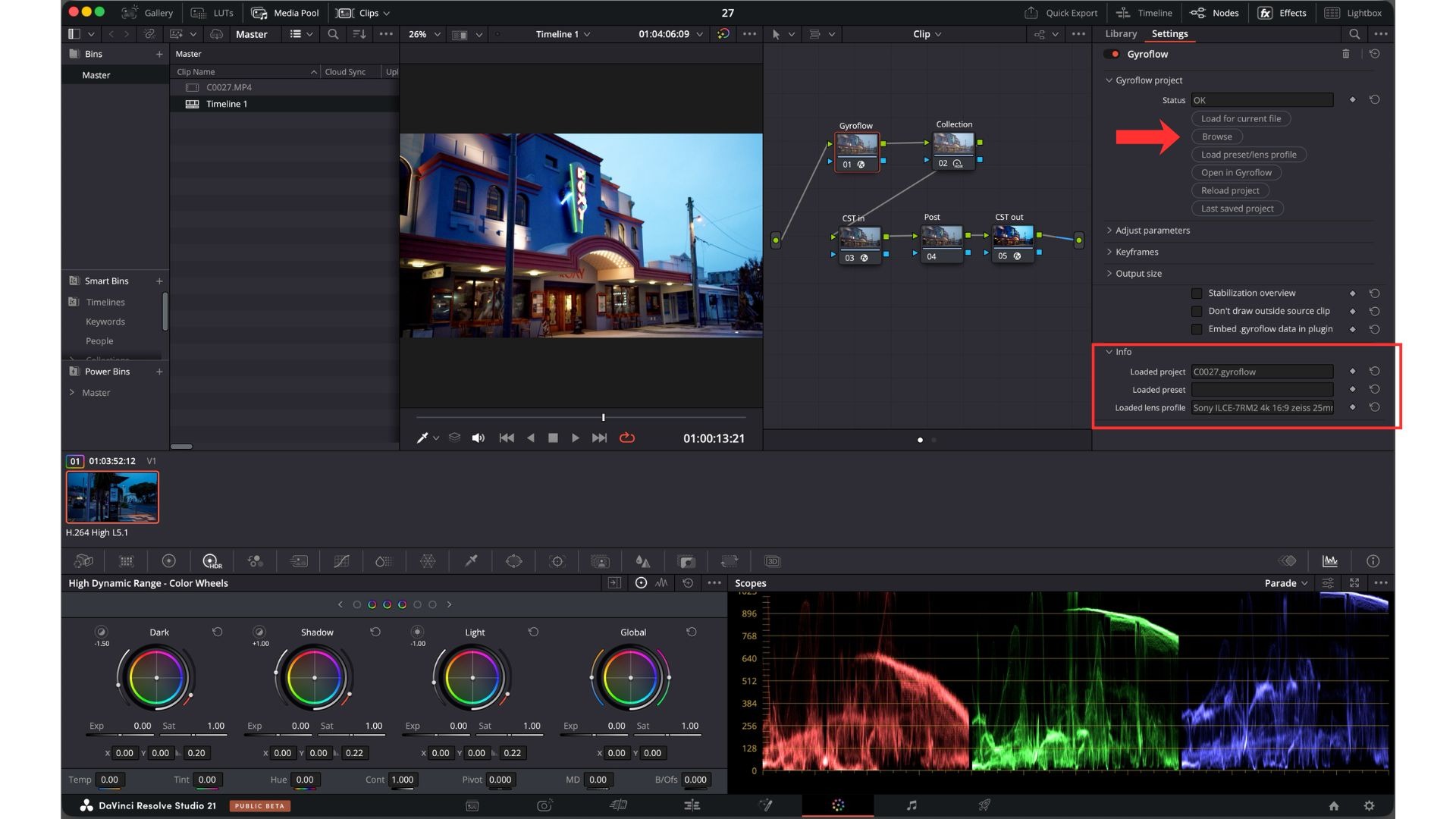The height and width of the screenshot is (819, 1456).
Task: Reset the Dark zone color wheel
Action: (x=217, y=632)
